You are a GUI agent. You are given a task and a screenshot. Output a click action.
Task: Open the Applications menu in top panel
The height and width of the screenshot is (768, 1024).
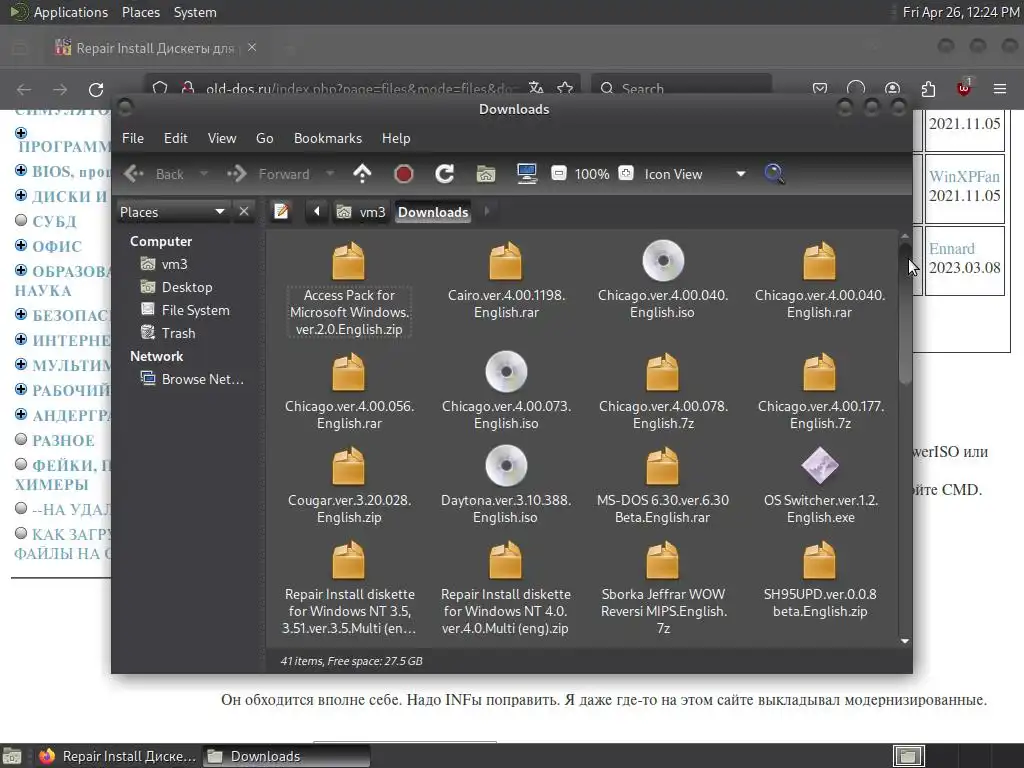[x=60, y=12]
